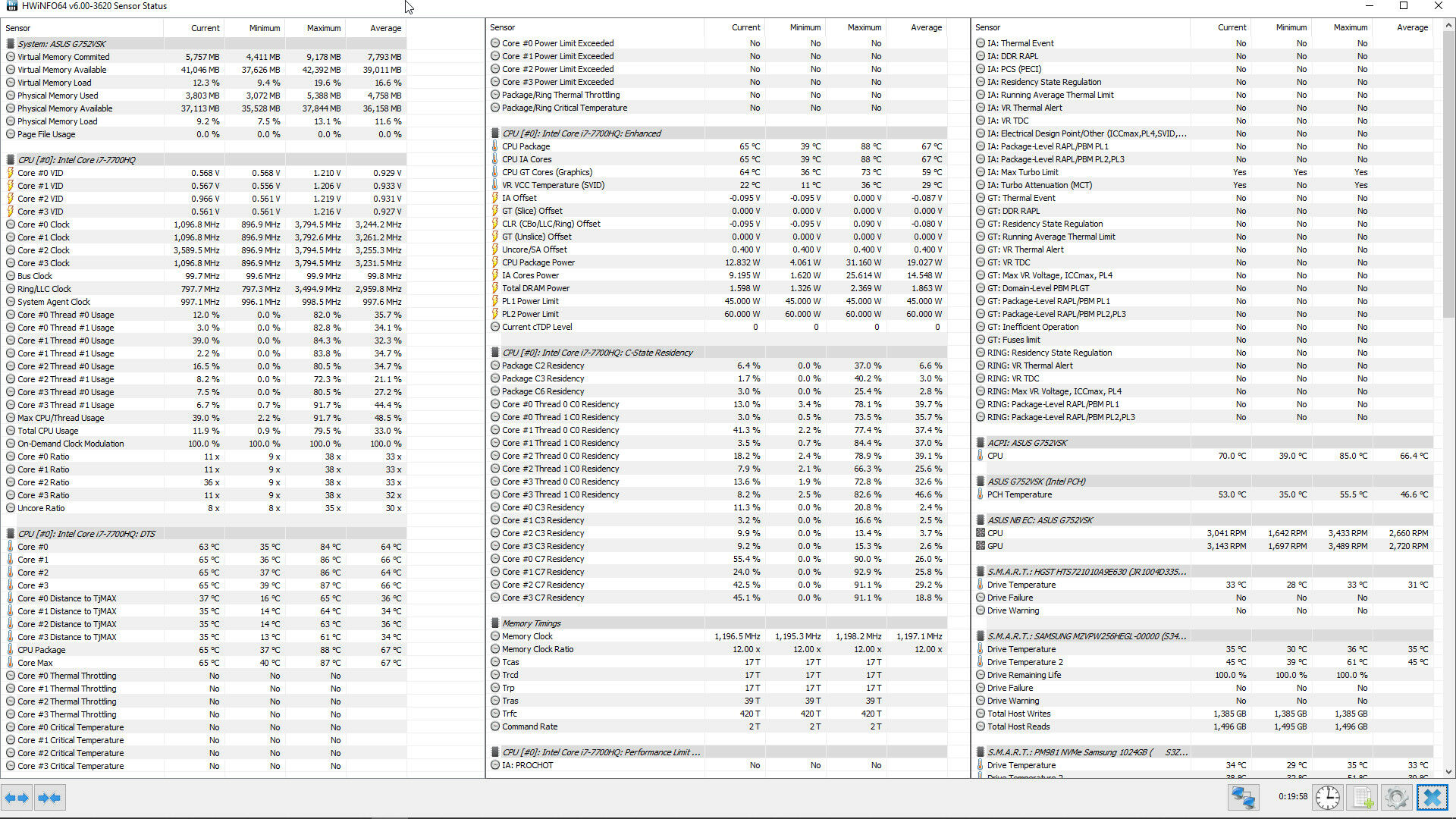
Task: Select the Current cTDP Level row
Action: coord(717,327)
